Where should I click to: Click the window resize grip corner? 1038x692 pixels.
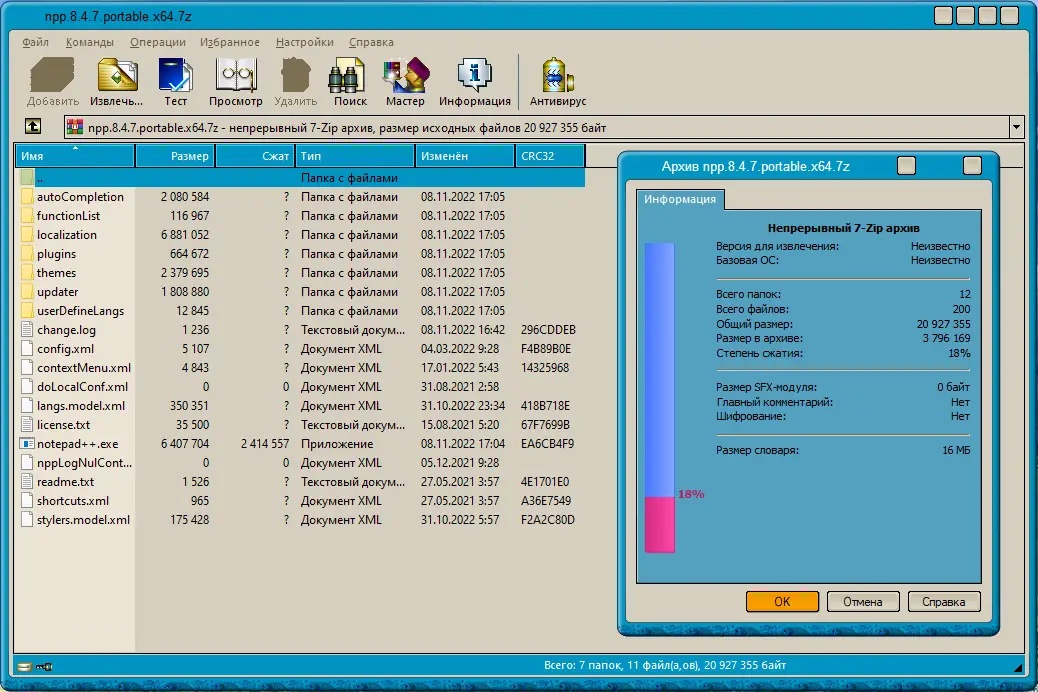click(x=1017, y=667)
